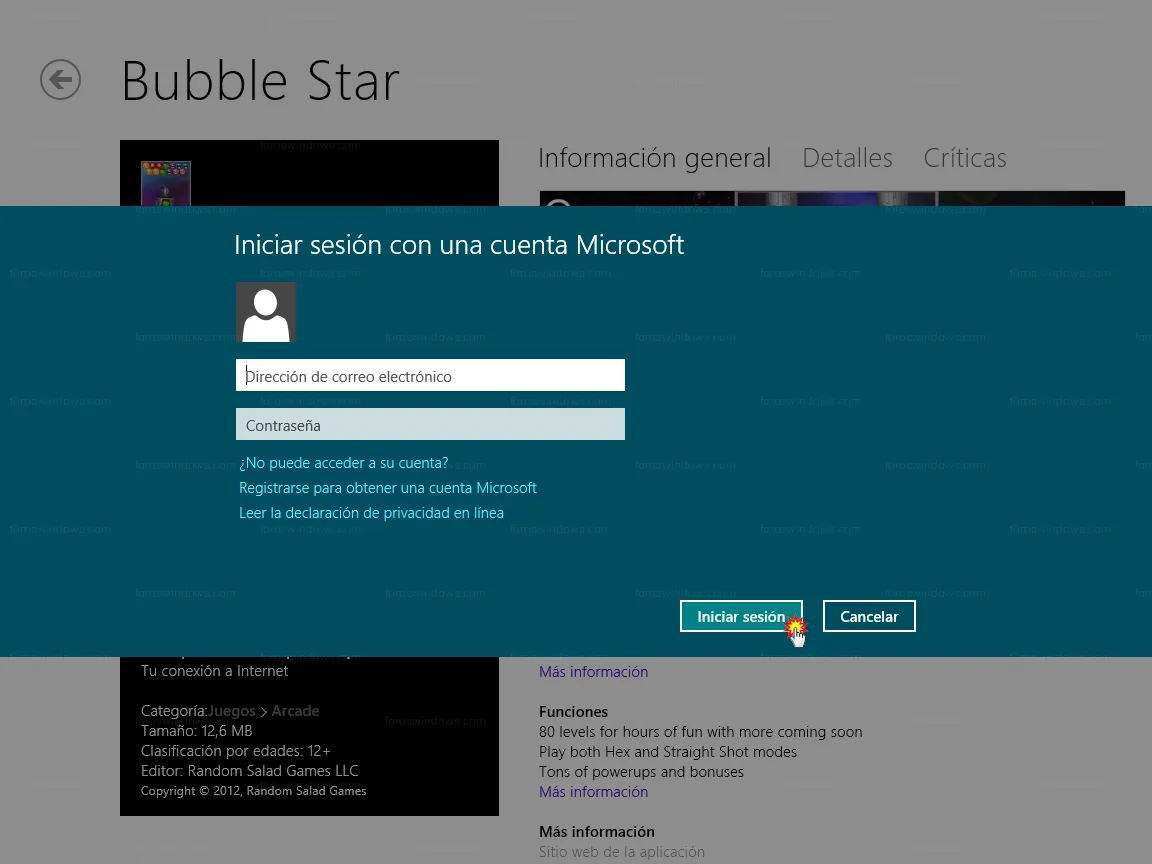Open the Detalles tab
Screen dimensions: 1152x864
pyautogui.click(x=847, y=158)
